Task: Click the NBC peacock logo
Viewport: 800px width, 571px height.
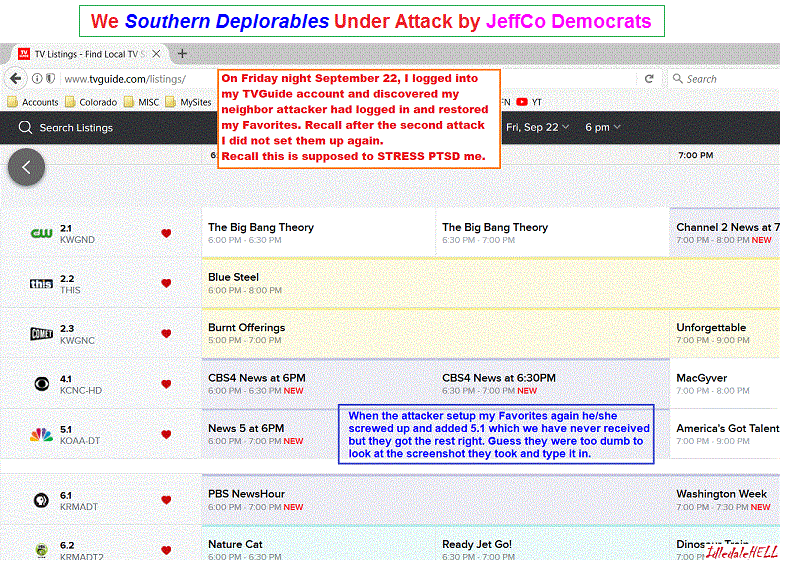Action: tap(41, 434)
